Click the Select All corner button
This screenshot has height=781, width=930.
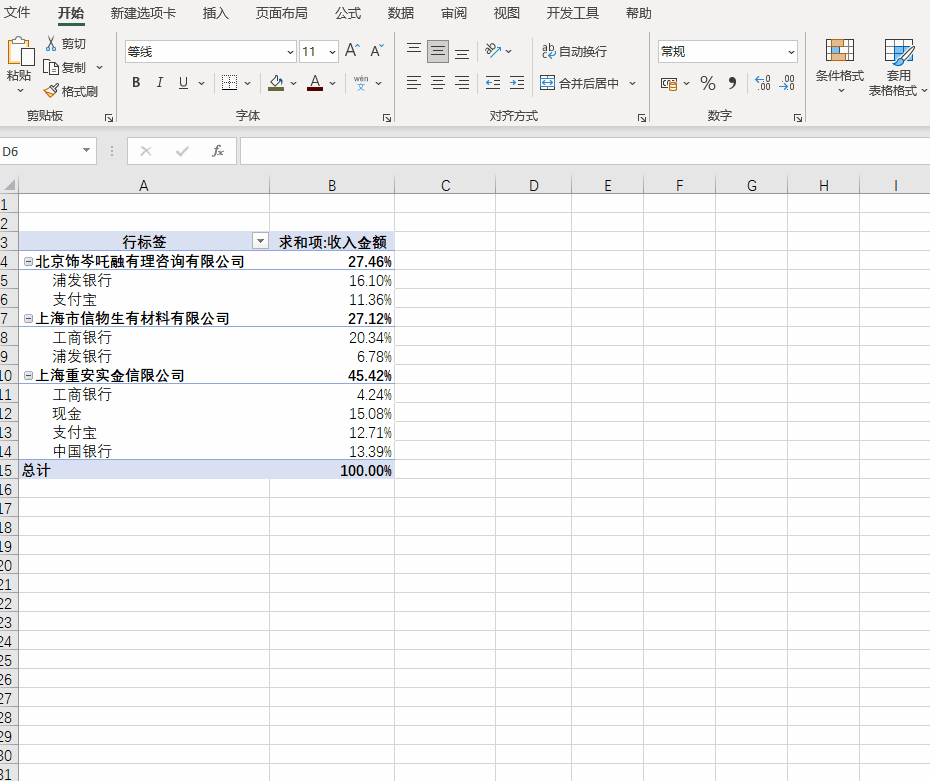(9, 185)
